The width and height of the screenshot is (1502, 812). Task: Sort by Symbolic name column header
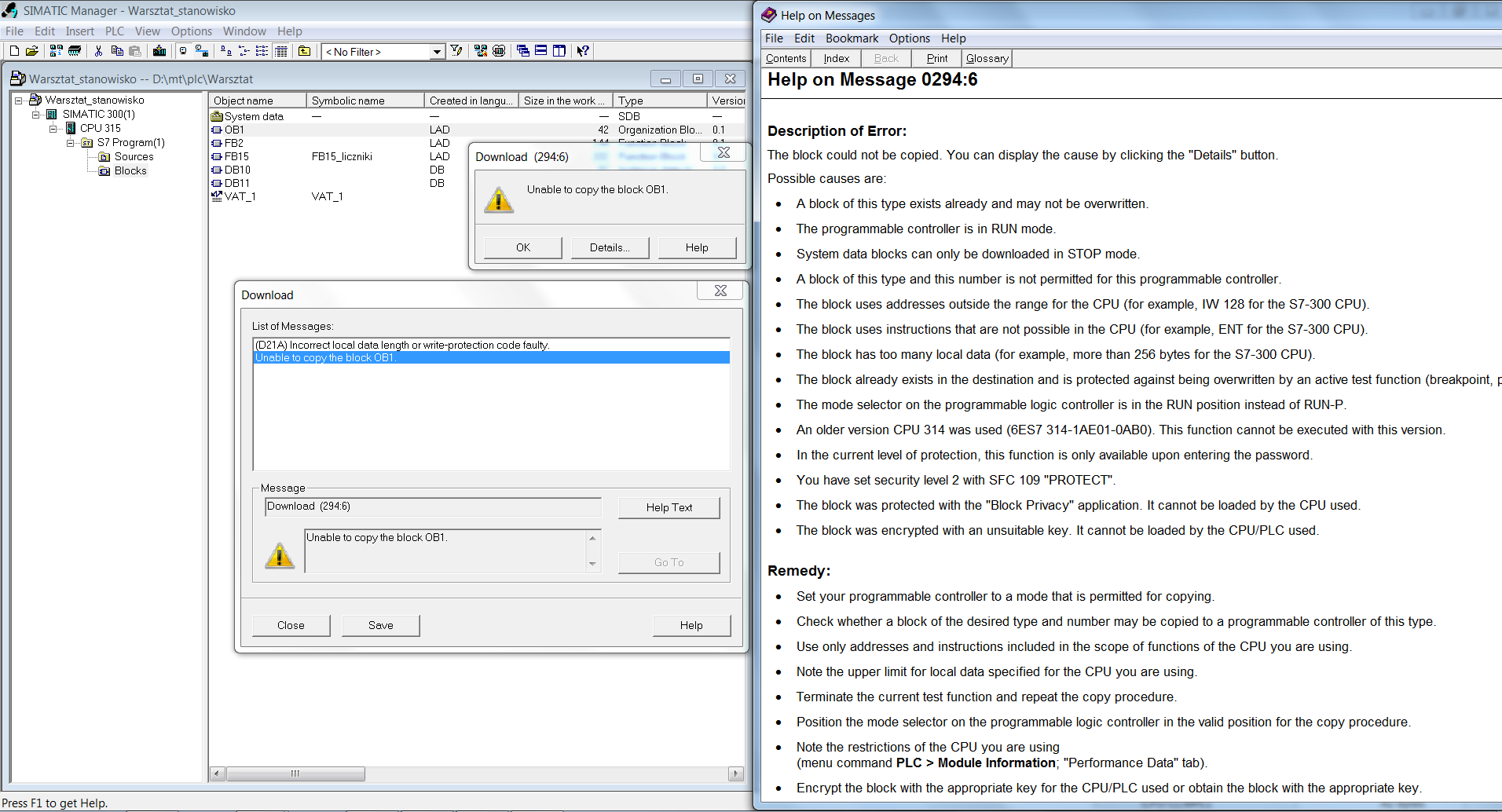click(x=365, y=101)
